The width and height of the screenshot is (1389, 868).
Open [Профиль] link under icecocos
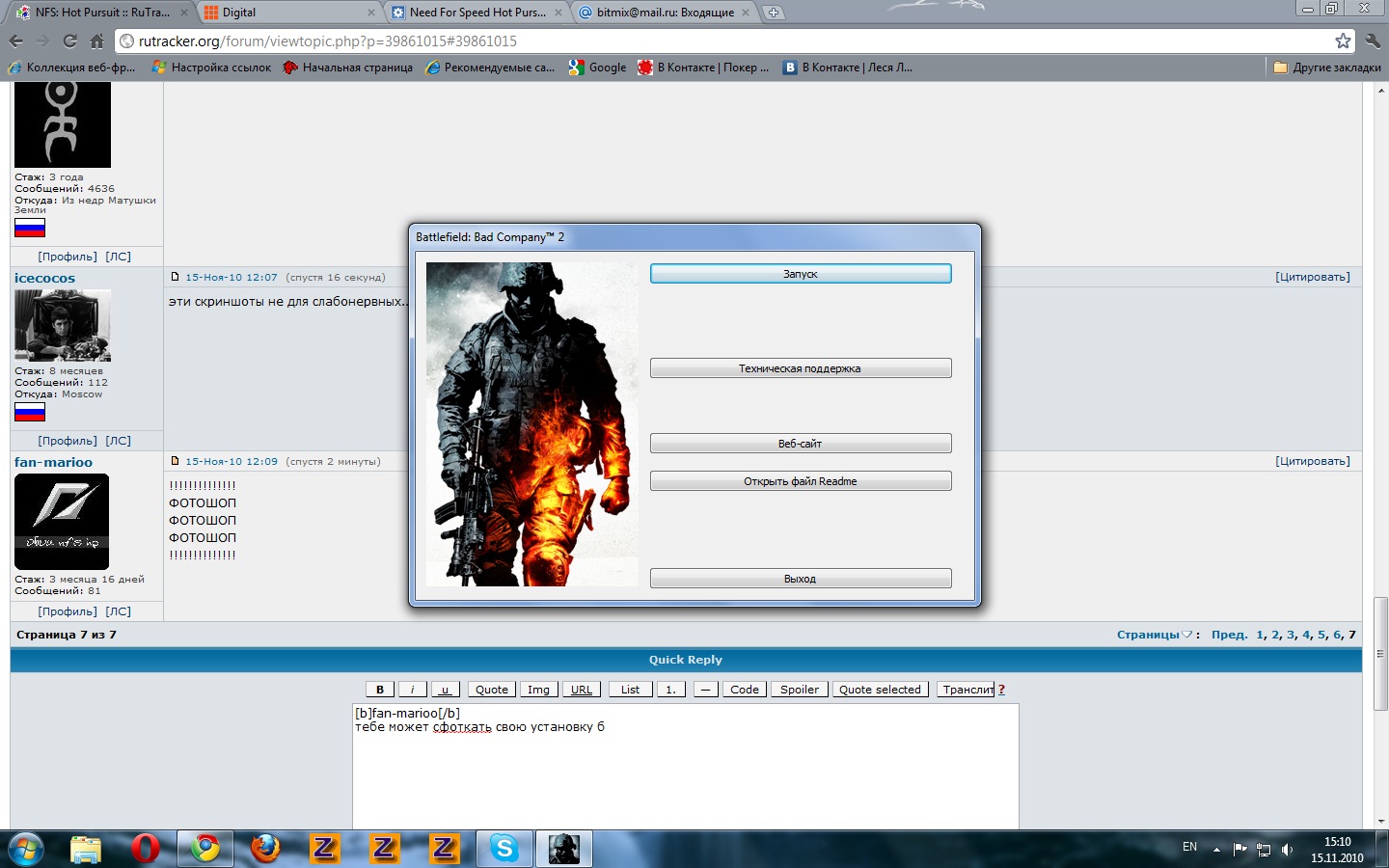[68, 441]
